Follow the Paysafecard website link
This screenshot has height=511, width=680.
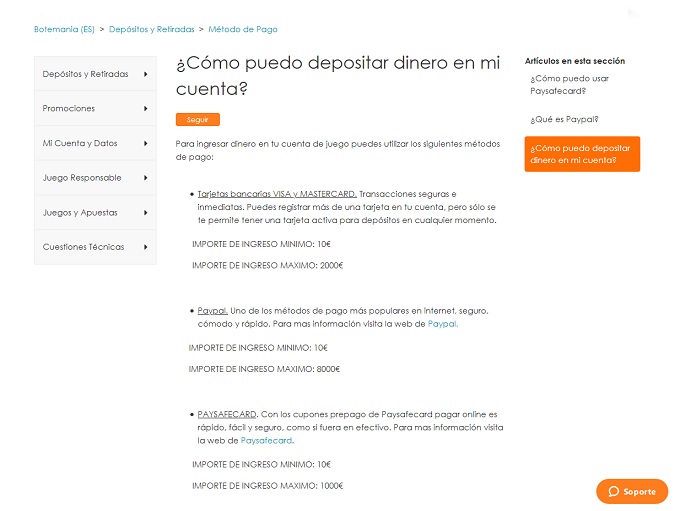(267, 440)
